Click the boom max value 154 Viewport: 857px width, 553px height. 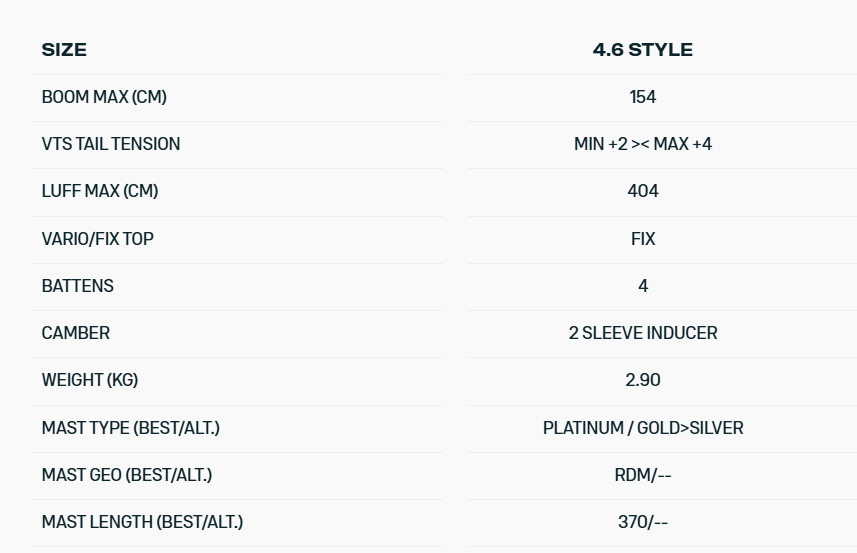tap(642, 97)
